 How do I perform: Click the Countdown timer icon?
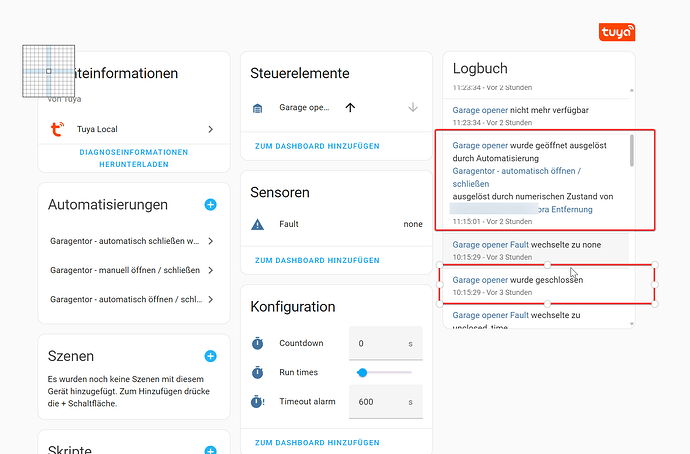click(257, 343)
